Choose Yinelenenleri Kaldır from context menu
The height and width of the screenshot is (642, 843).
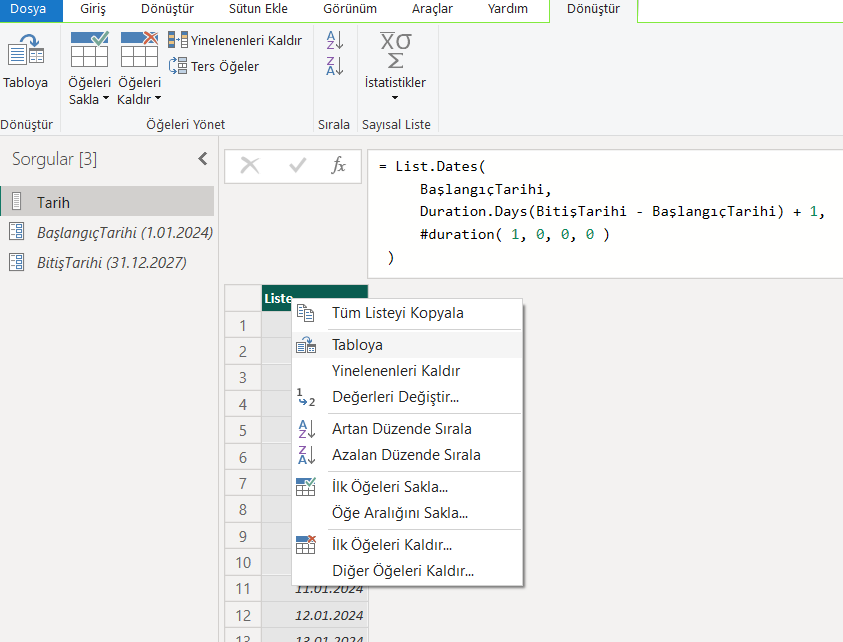[x=407, y=371]
